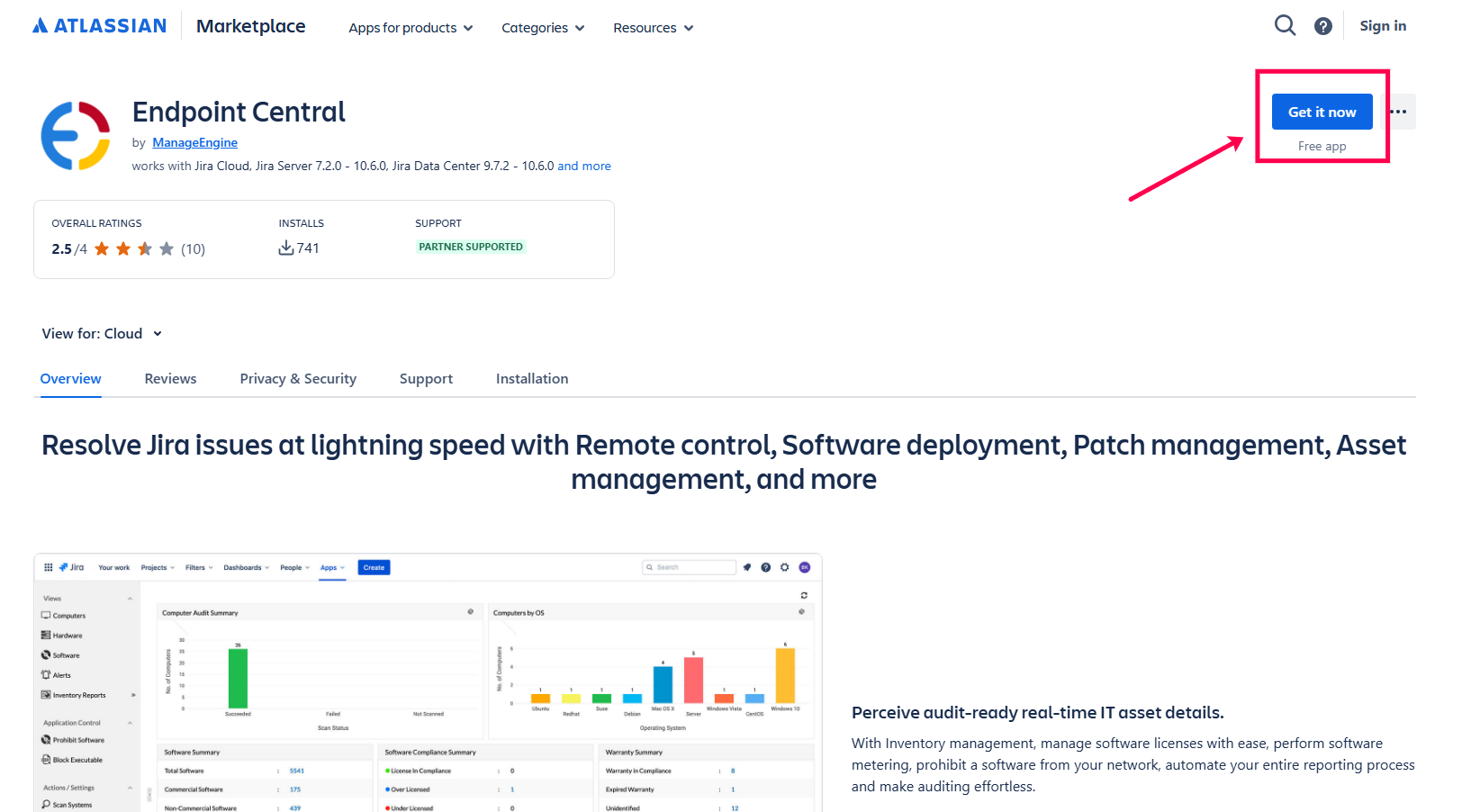Click the Apps menu in Jira screenshot
Viewport: 1480px width, 812px height.
[x=332, y=568]
